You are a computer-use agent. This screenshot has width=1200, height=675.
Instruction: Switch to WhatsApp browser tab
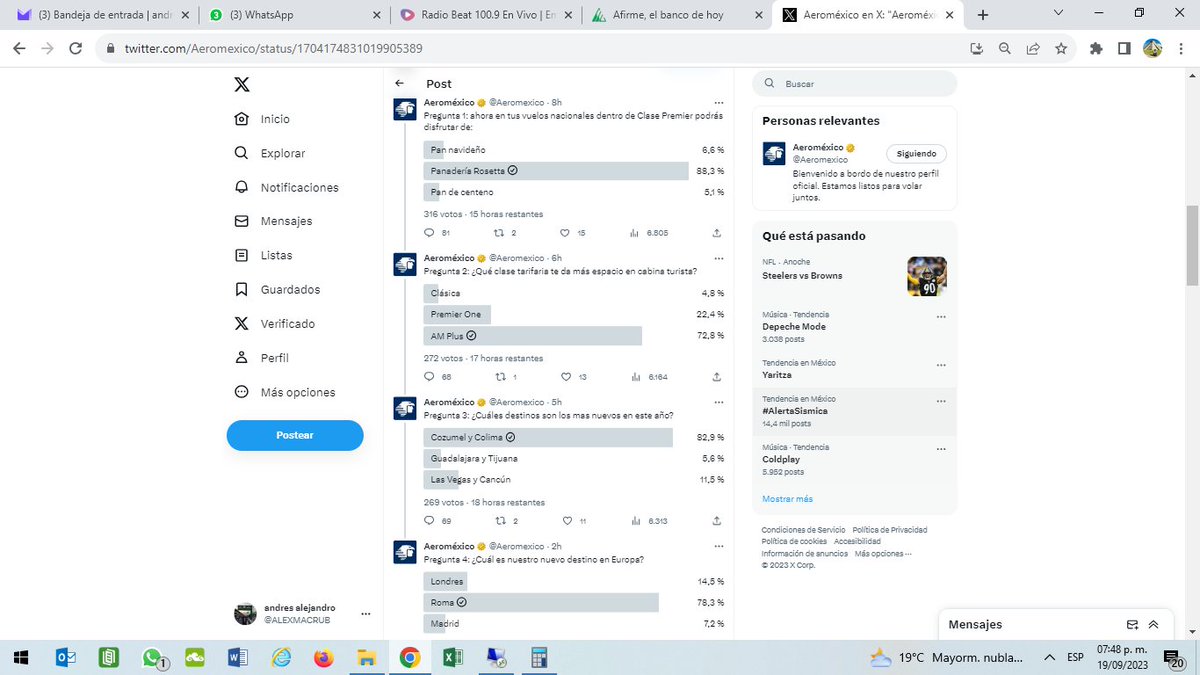click(x=293, y=15)
